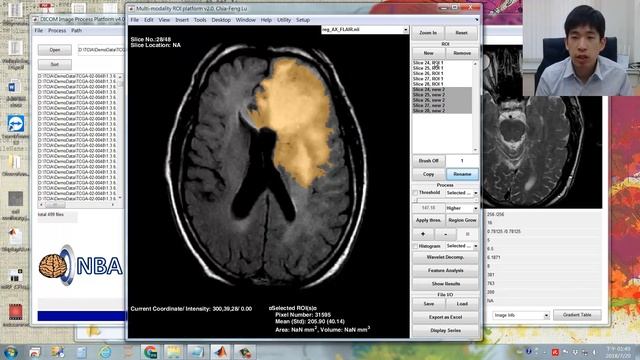
Task: Open Chrome from the taskbar
Action: 151,352
